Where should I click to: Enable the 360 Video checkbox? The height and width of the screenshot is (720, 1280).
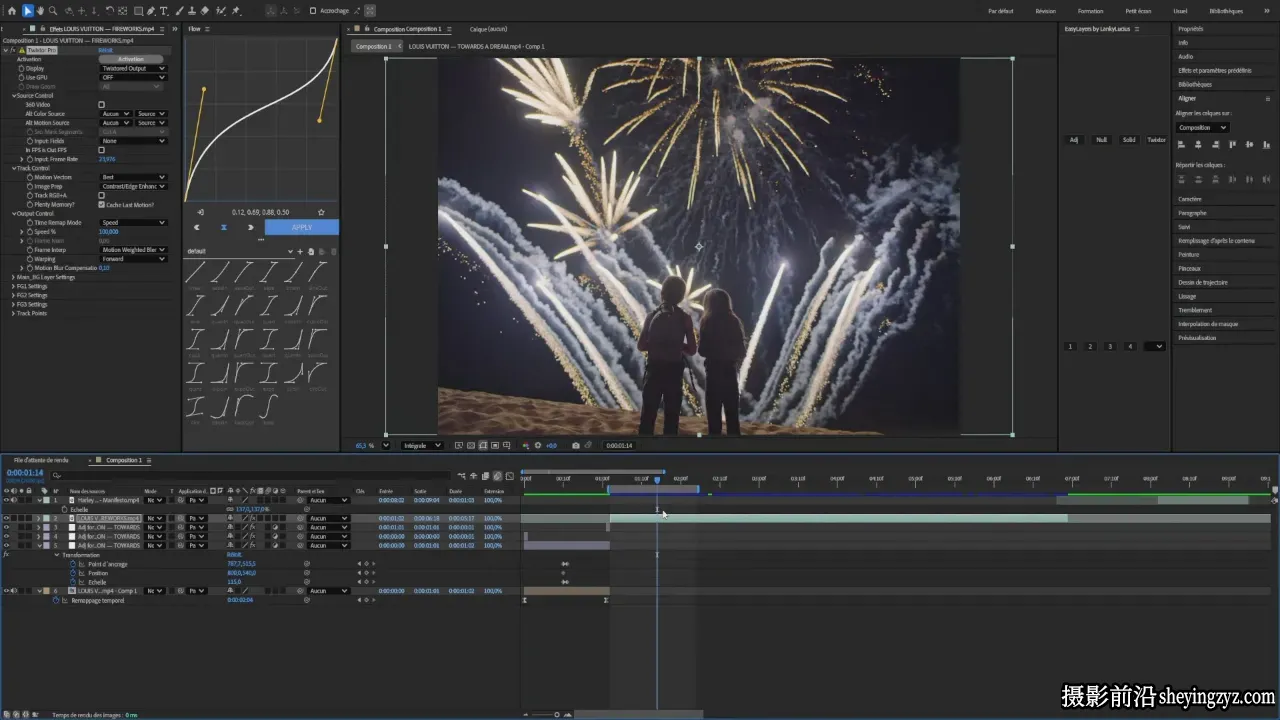(x=101, y=105)
